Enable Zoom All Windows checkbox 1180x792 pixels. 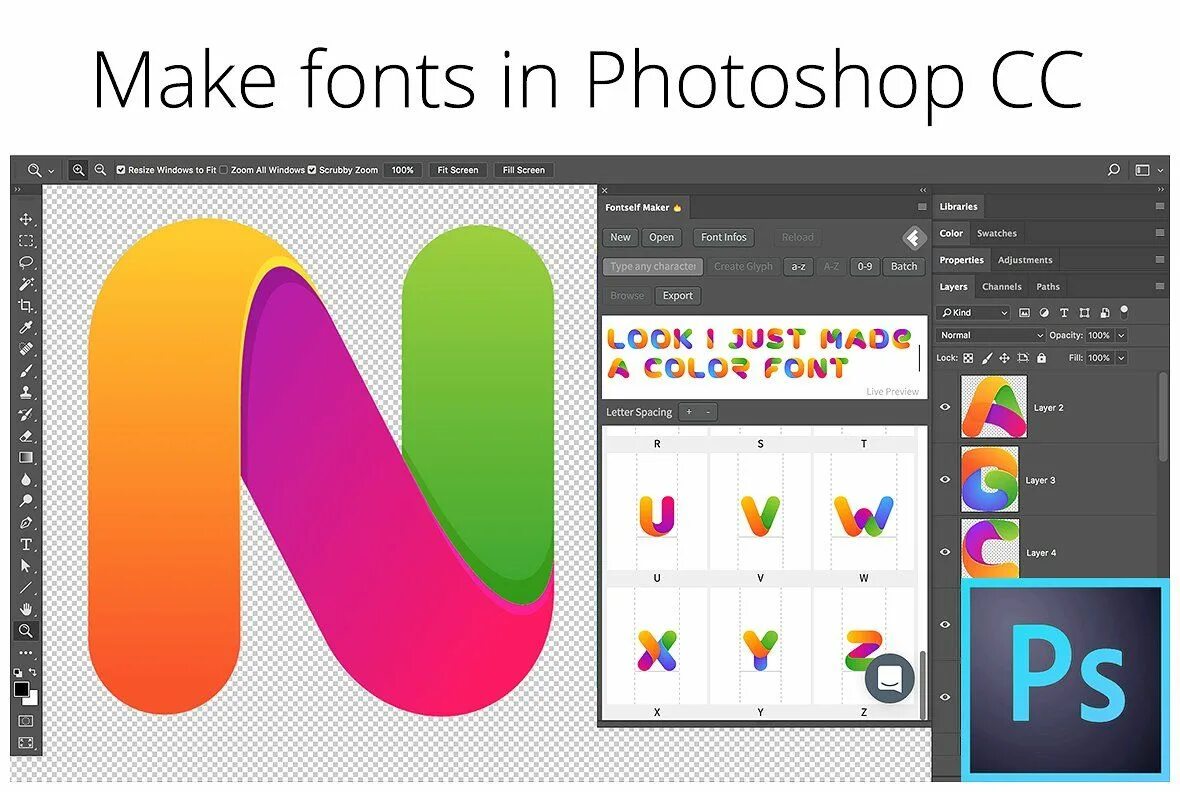[223, 170]
